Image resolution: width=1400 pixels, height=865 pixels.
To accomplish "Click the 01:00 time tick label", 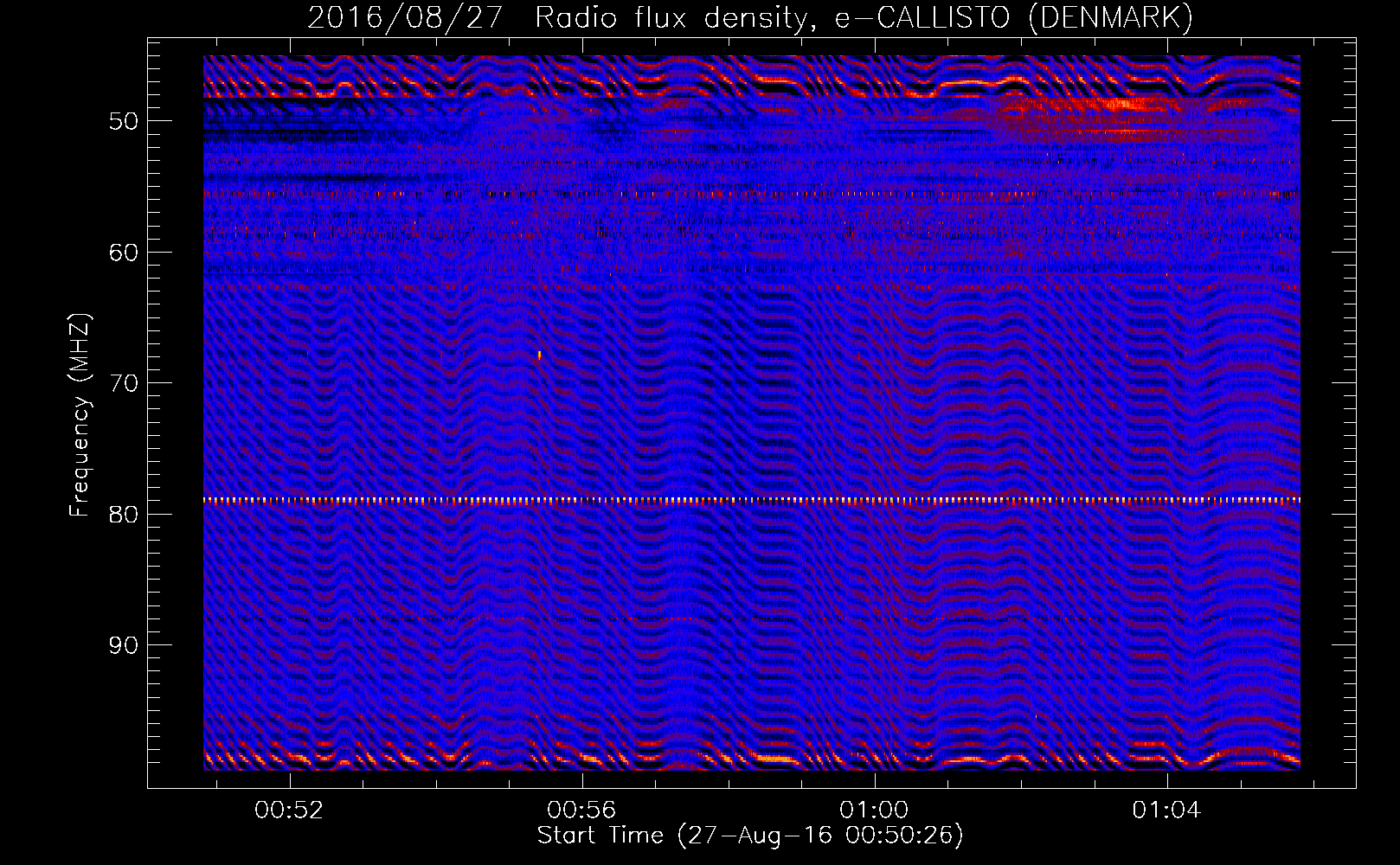I will 874,810.
